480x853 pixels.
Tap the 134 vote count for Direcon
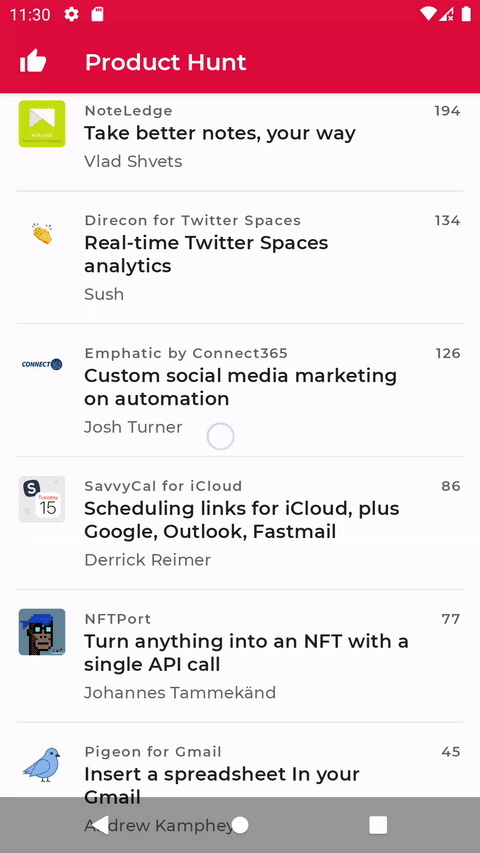tap(447, 220)
